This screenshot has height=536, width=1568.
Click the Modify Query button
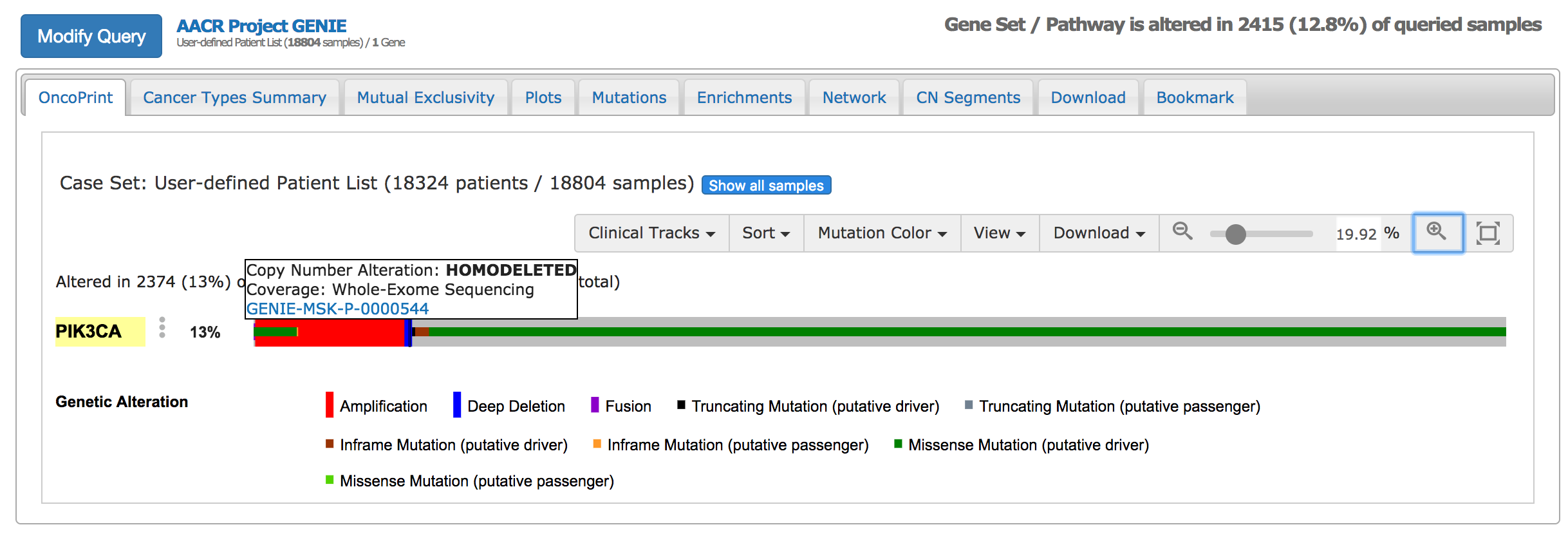click(90, 36)
